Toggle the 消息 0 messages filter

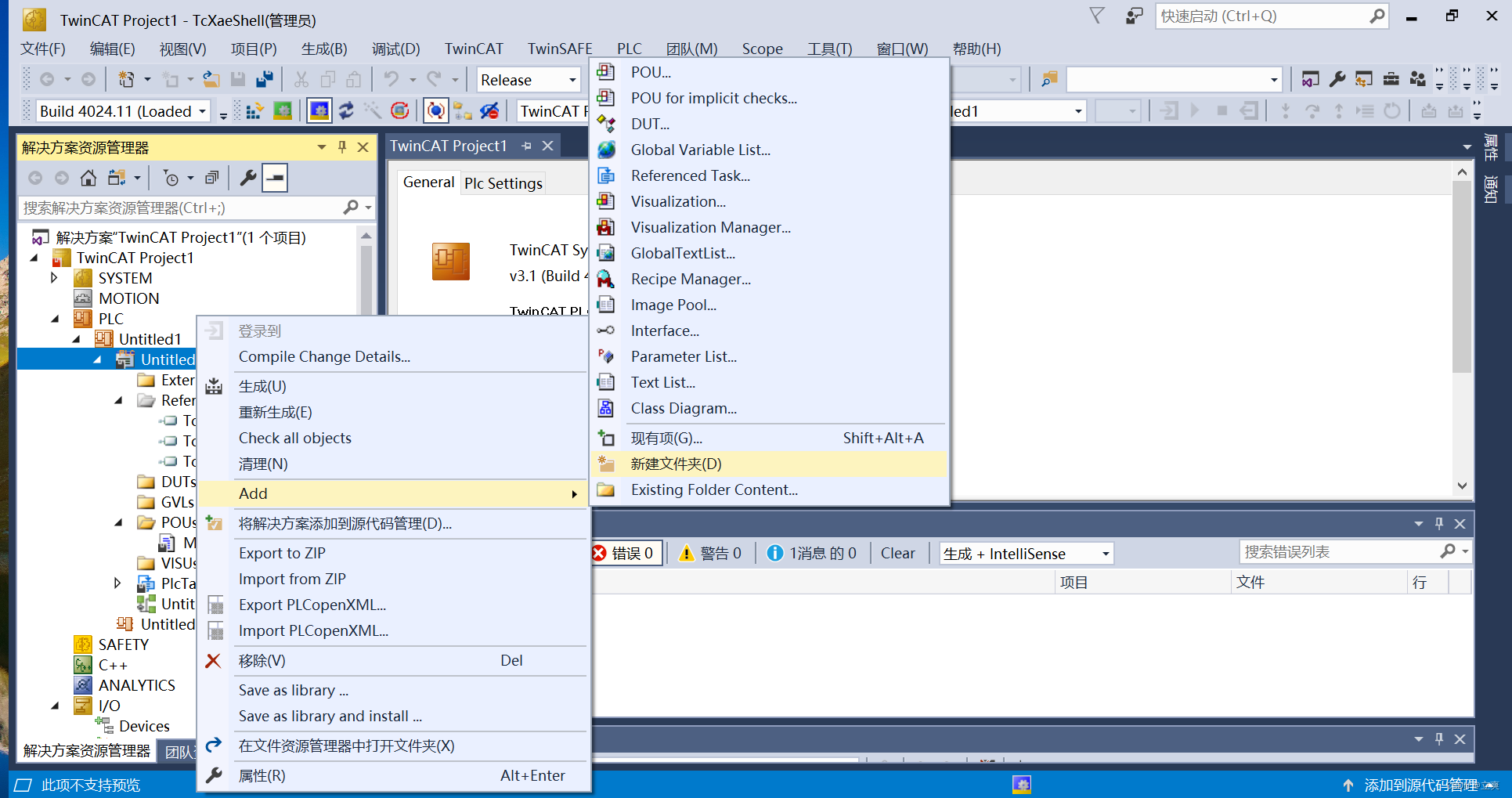coord(812,554)
